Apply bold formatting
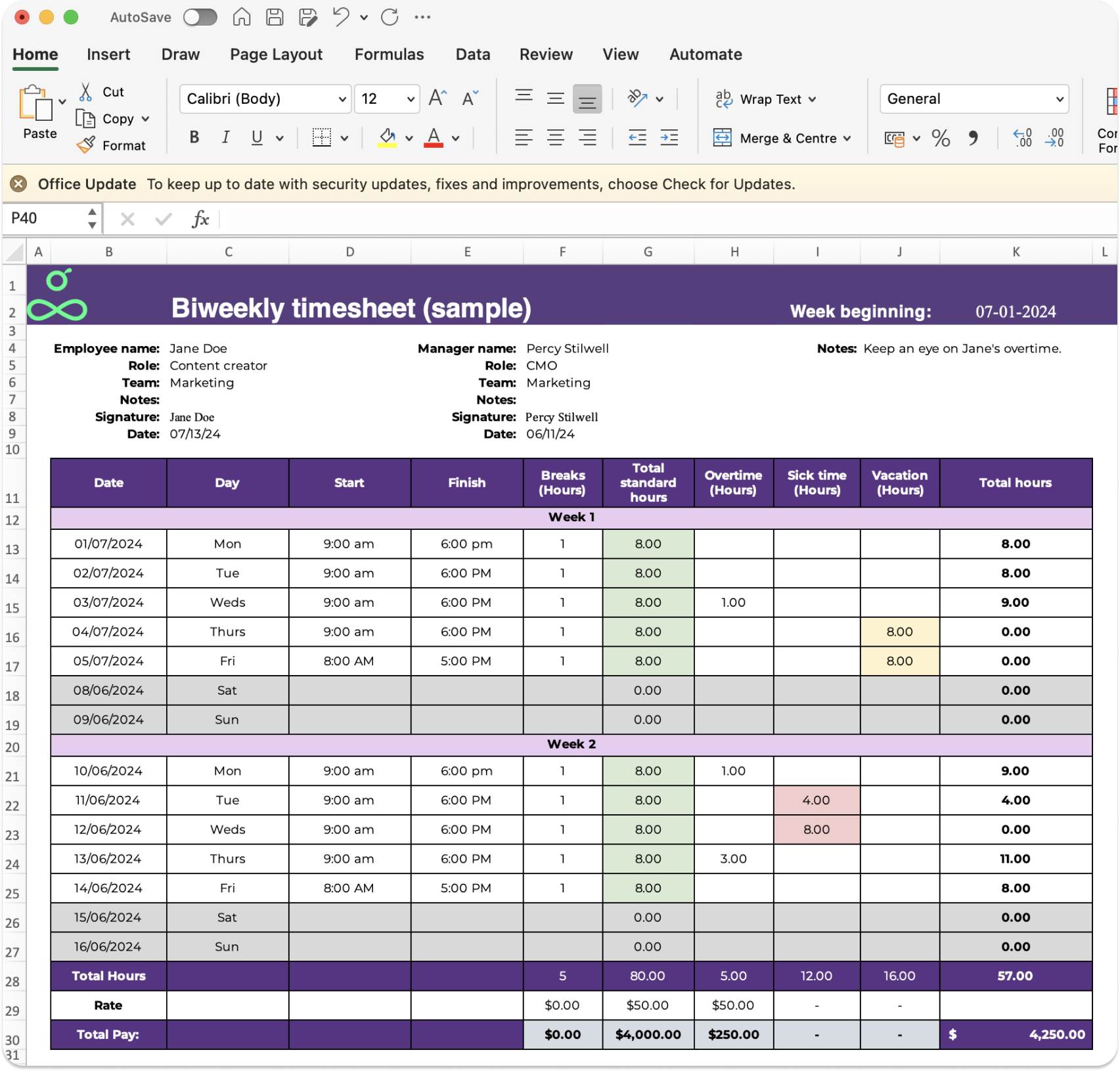This screenshot has height=1071, width=1120. (x=193, y=137)
